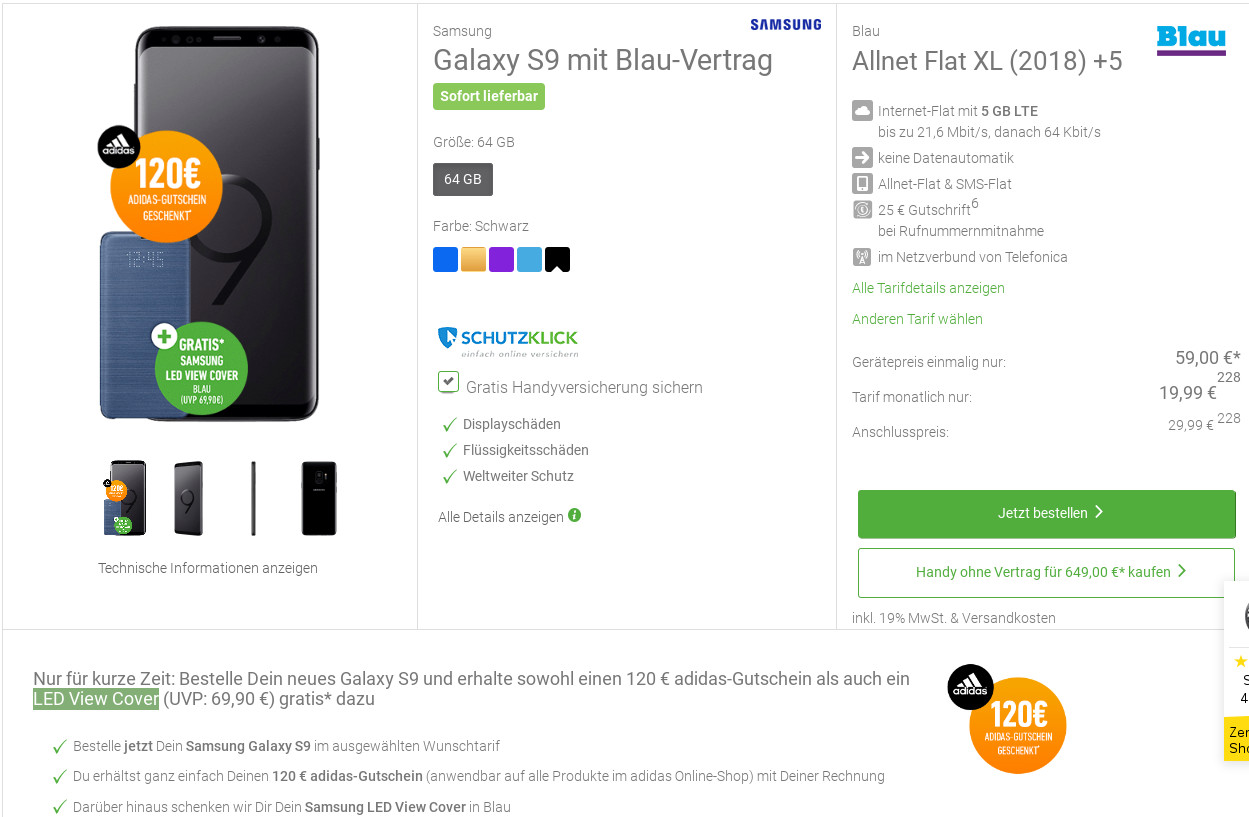Select the 64 GB size option

[463, 179]
